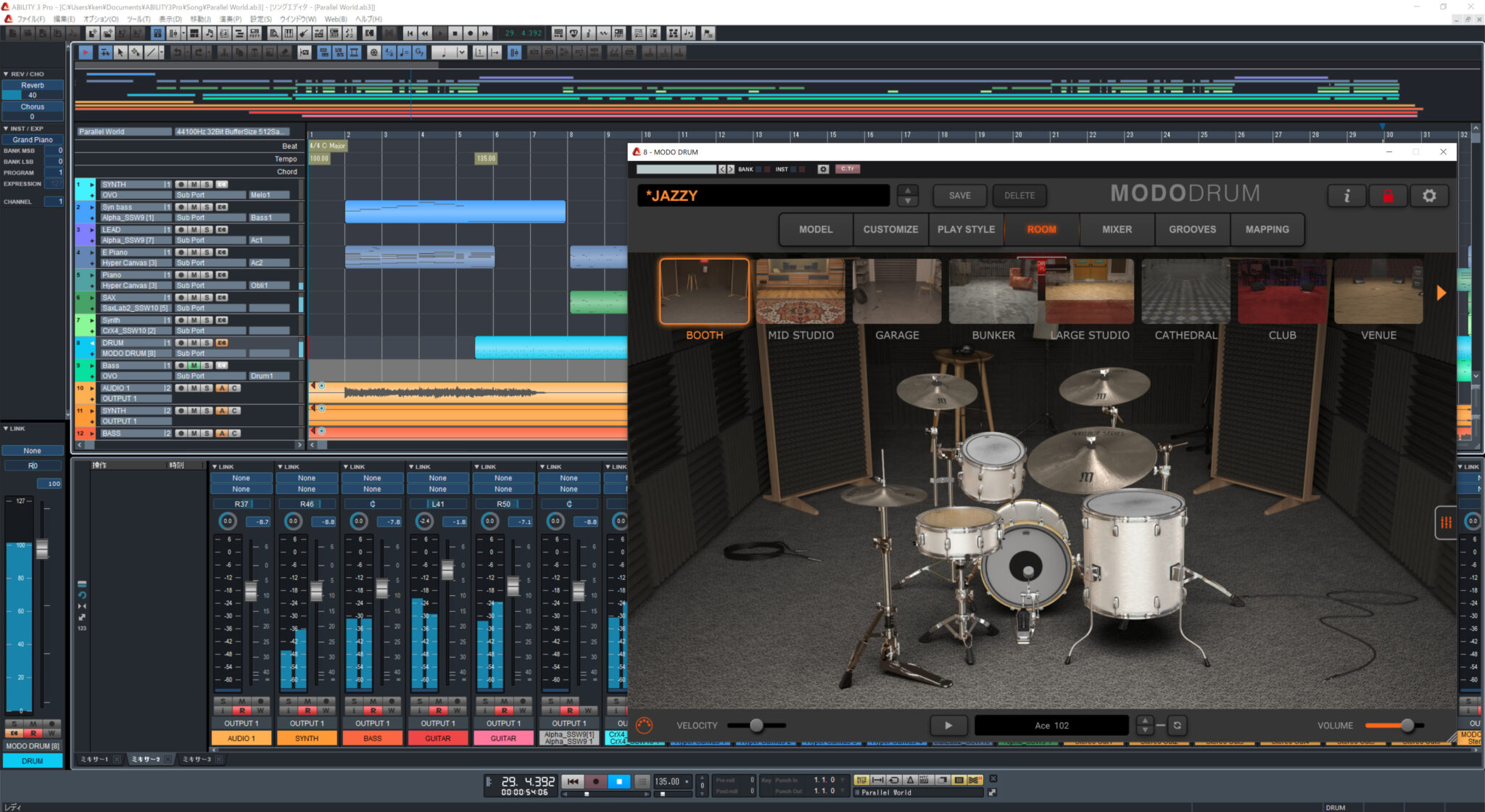Collapse the REV / CHO section

6,74
